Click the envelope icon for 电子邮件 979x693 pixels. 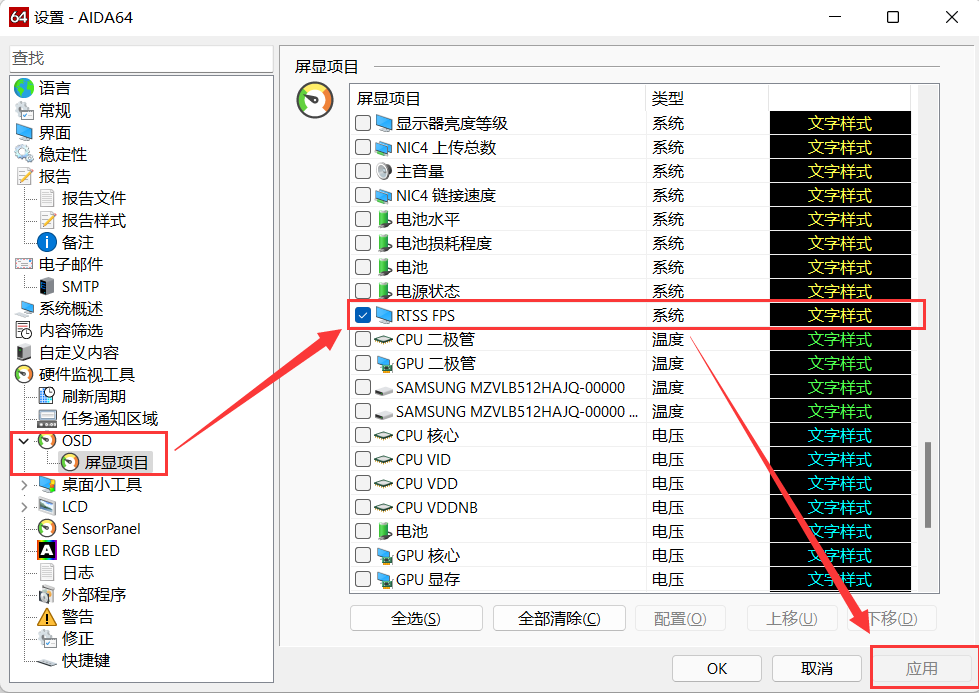click(24, 264)
